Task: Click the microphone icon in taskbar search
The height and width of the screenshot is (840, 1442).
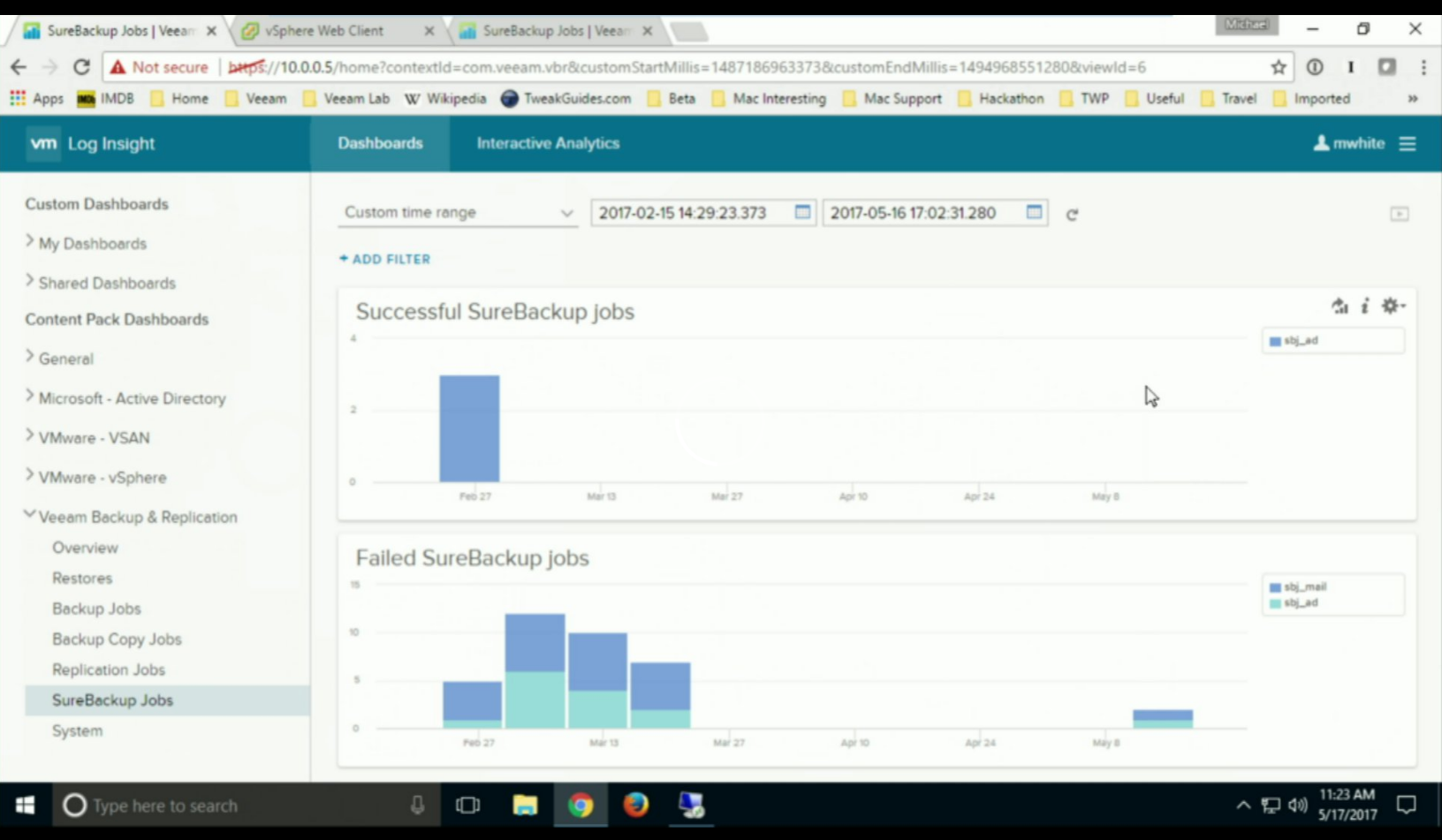Action: click(x=417, y=805)
